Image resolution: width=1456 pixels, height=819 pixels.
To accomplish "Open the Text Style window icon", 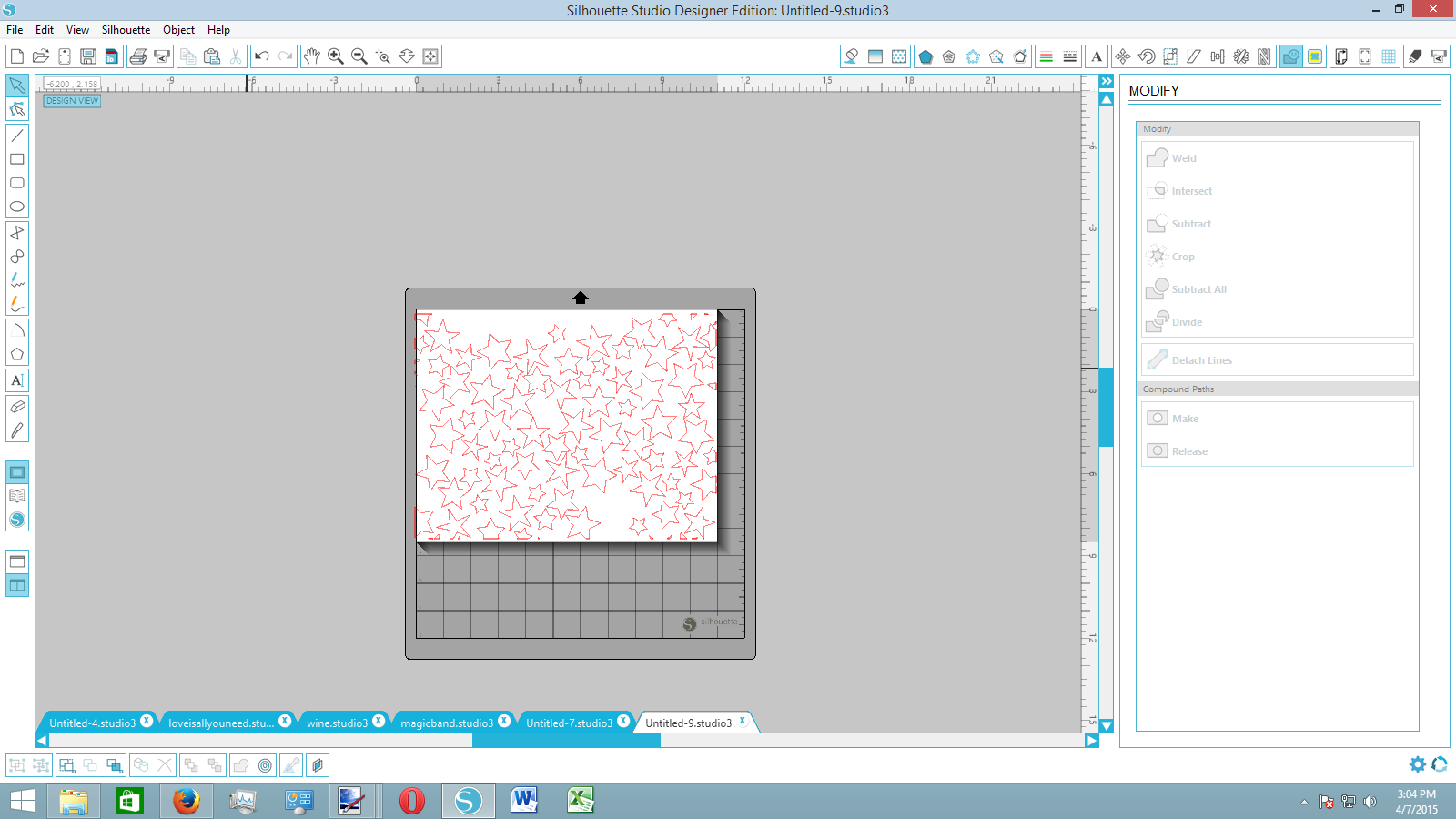I will coord(1097,56).
